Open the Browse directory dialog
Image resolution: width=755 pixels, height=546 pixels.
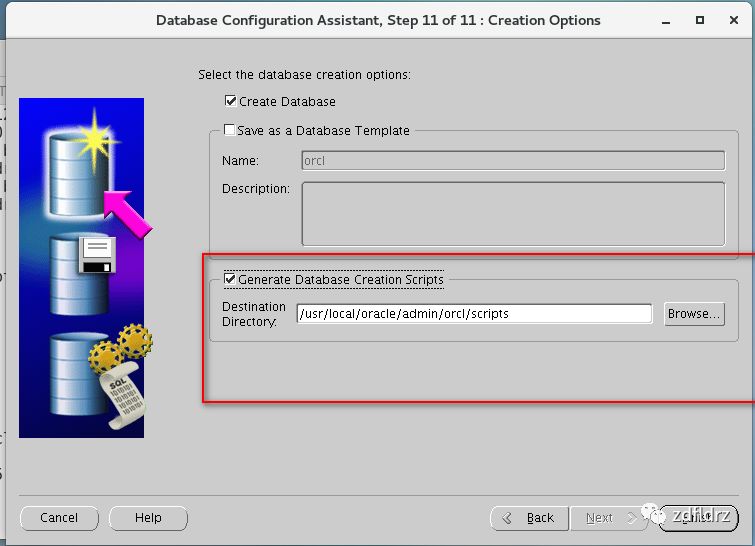[694, 314]
